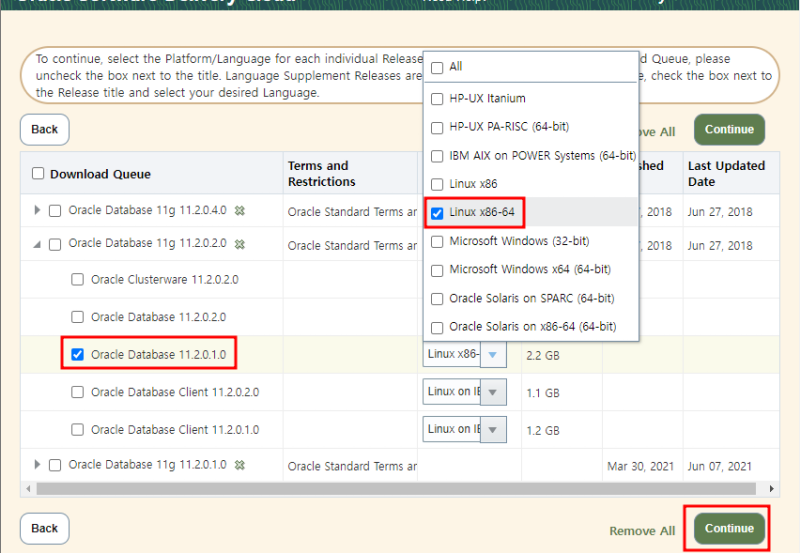Viewport: 800px width, 553px height.
Task: Select Microsoft Windows x64 (64-bit) option
Action: (x=437, y=270)
